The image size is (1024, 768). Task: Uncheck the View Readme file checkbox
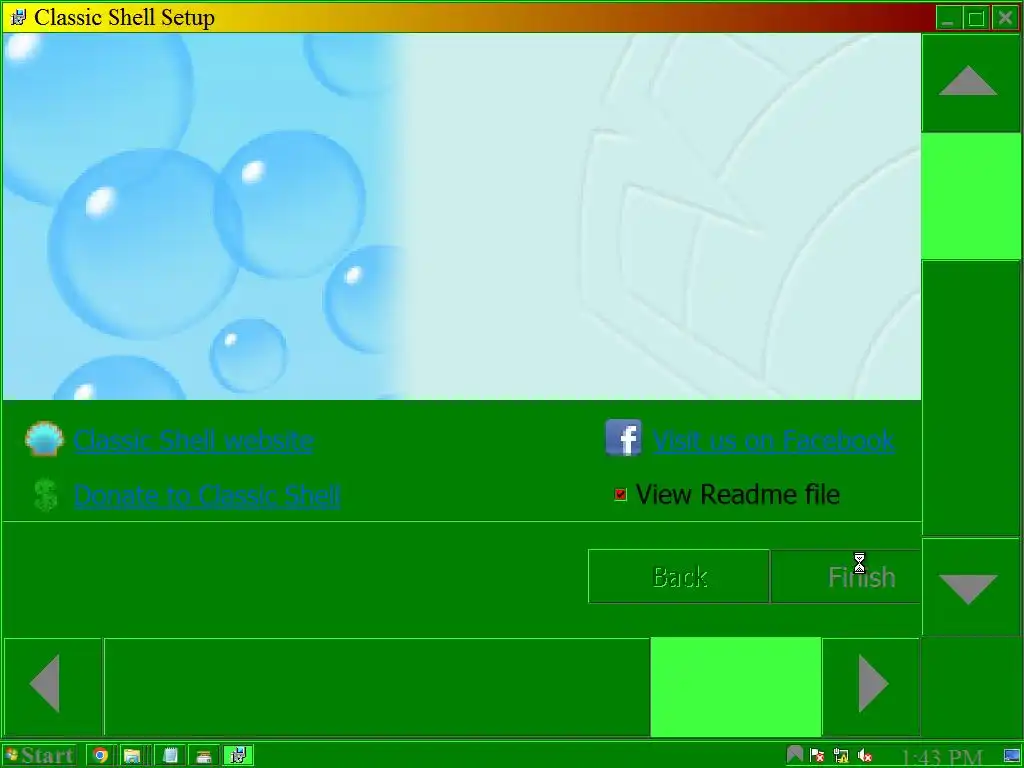click(620, 494)
